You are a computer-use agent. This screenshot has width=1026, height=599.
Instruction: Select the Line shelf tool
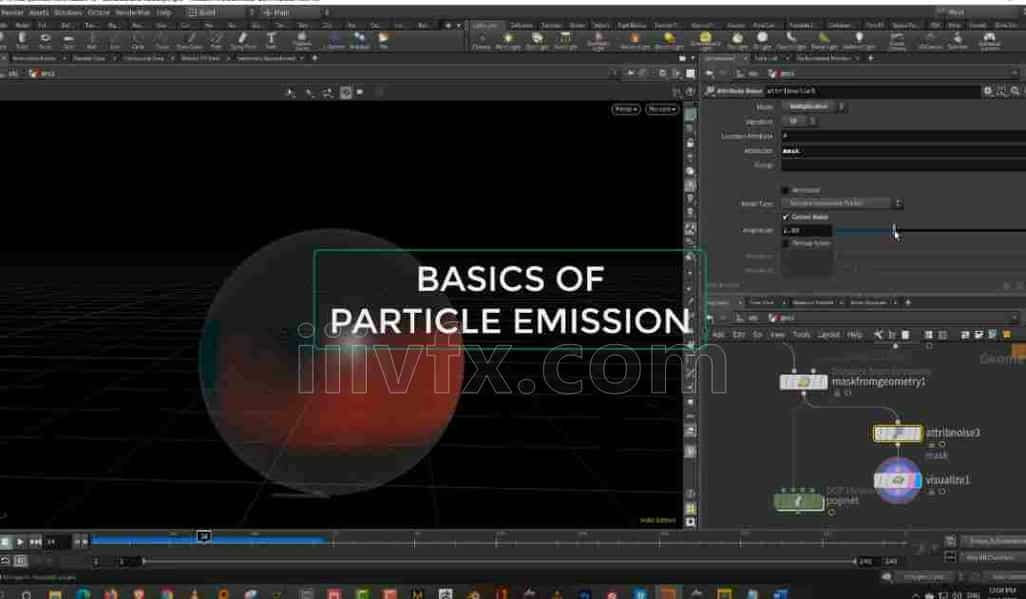[115, 41]
